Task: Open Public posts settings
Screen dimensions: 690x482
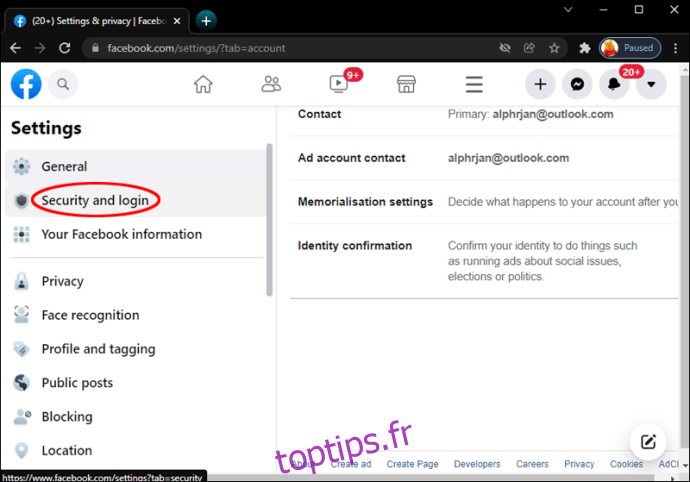Action: point(136,383)
